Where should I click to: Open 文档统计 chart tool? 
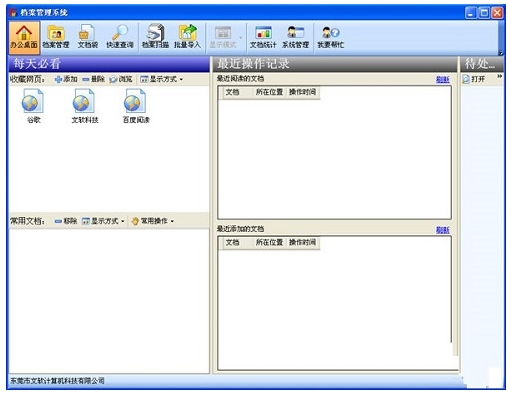coord(263,37)
